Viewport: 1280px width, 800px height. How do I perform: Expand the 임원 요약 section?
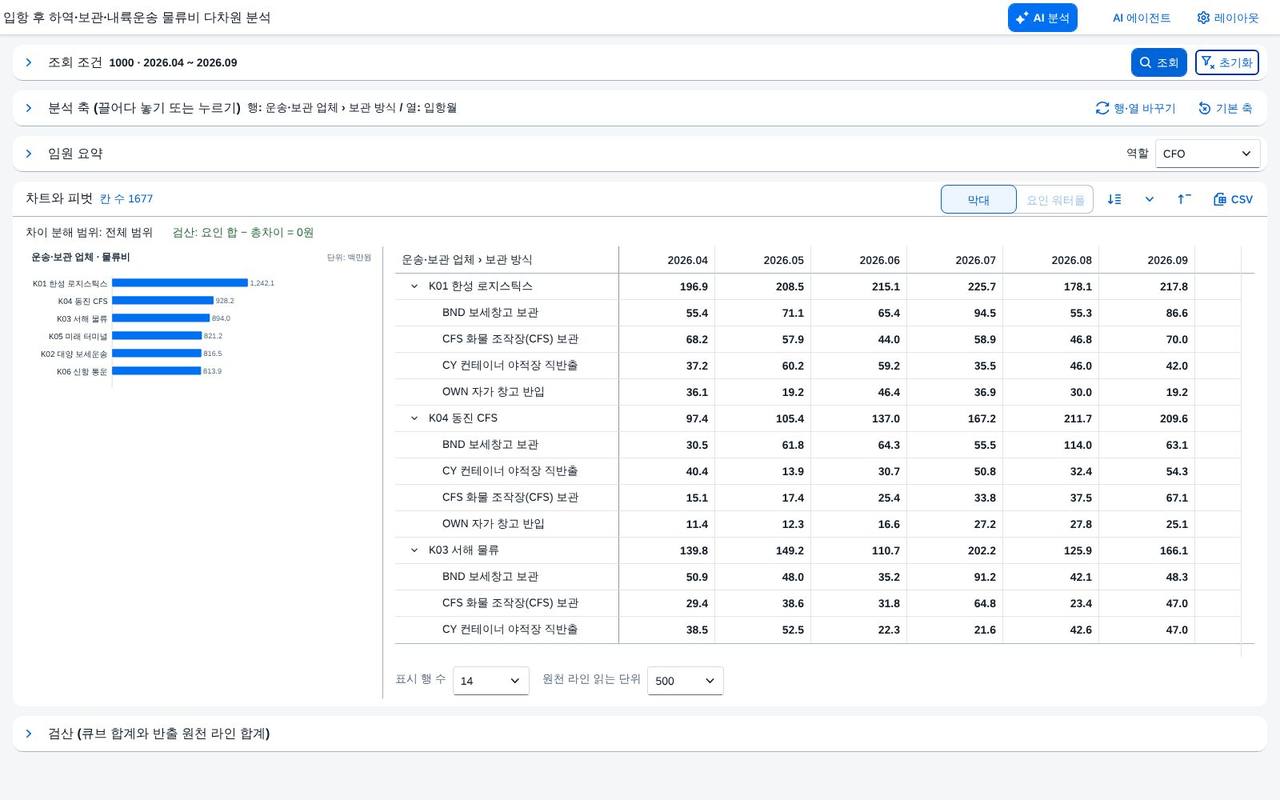(29, 154)
